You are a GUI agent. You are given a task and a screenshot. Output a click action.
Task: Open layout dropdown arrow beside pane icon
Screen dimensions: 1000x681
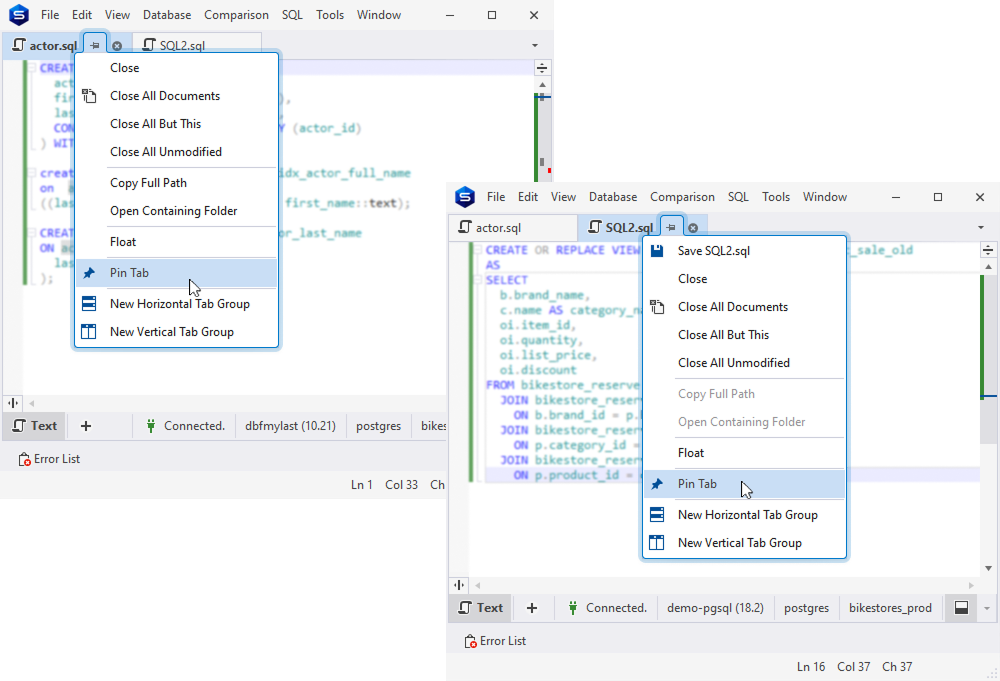(x=987, y=608)
